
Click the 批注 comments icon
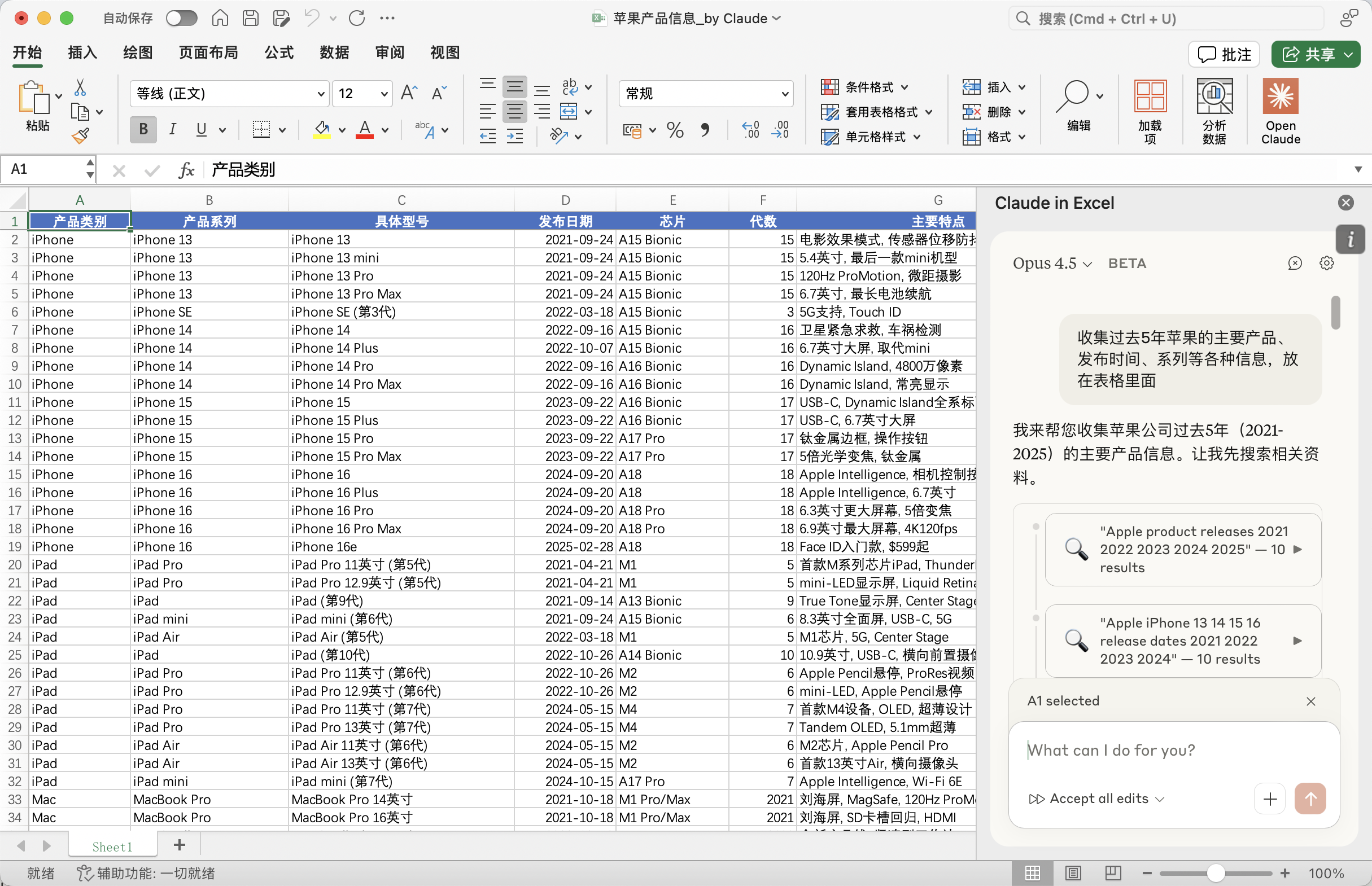tap(1224, 54)
